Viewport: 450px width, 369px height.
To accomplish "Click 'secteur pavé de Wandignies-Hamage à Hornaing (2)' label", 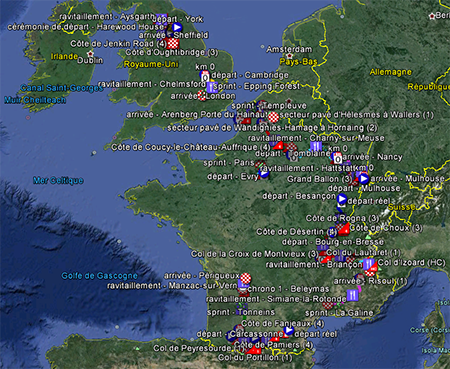I will (272, 128).
